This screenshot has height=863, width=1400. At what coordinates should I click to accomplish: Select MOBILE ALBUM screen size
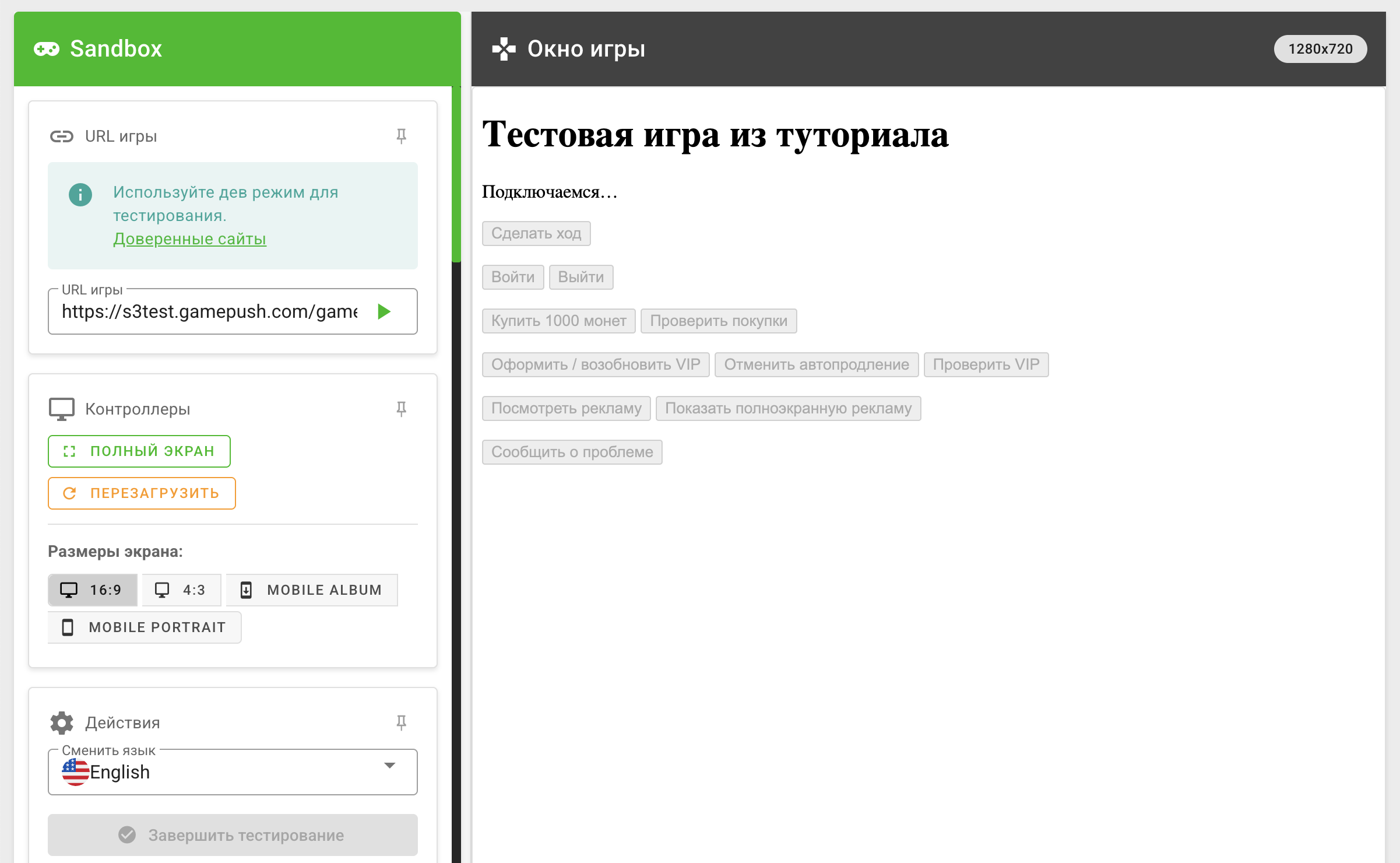coord(312,590)
